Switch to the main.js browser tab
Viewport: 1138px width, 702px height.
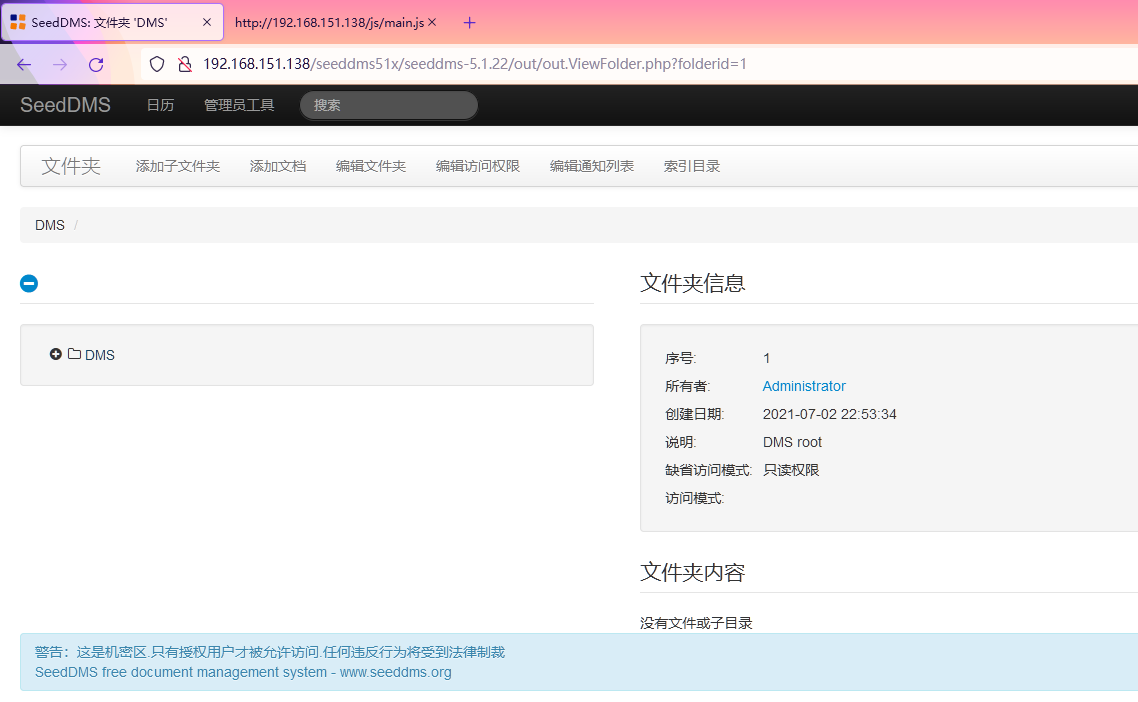pyautogui.click(x=328, y=22)
